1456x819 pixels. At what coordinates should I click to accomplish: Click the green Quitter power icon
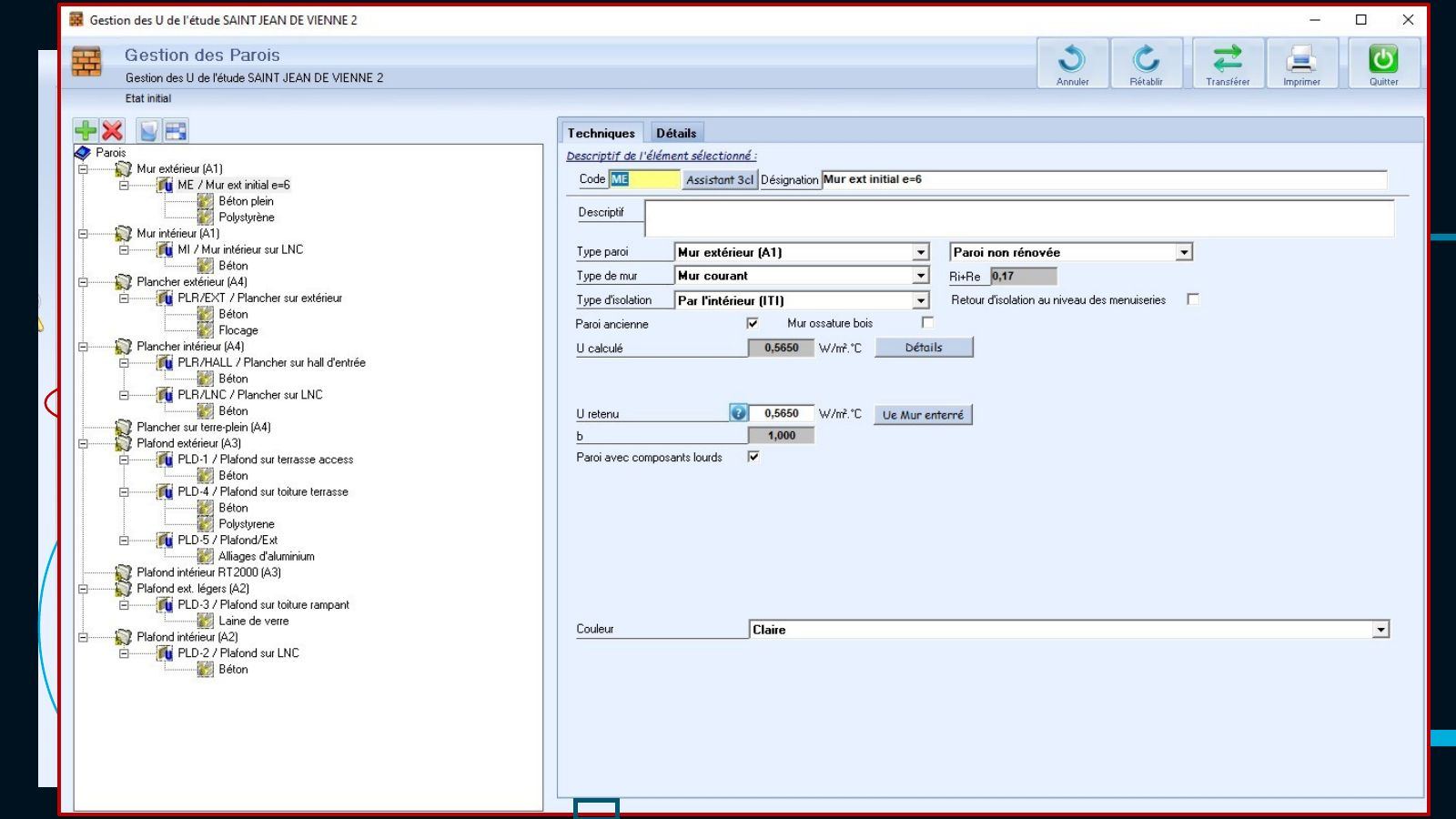tap(1383, 59)
